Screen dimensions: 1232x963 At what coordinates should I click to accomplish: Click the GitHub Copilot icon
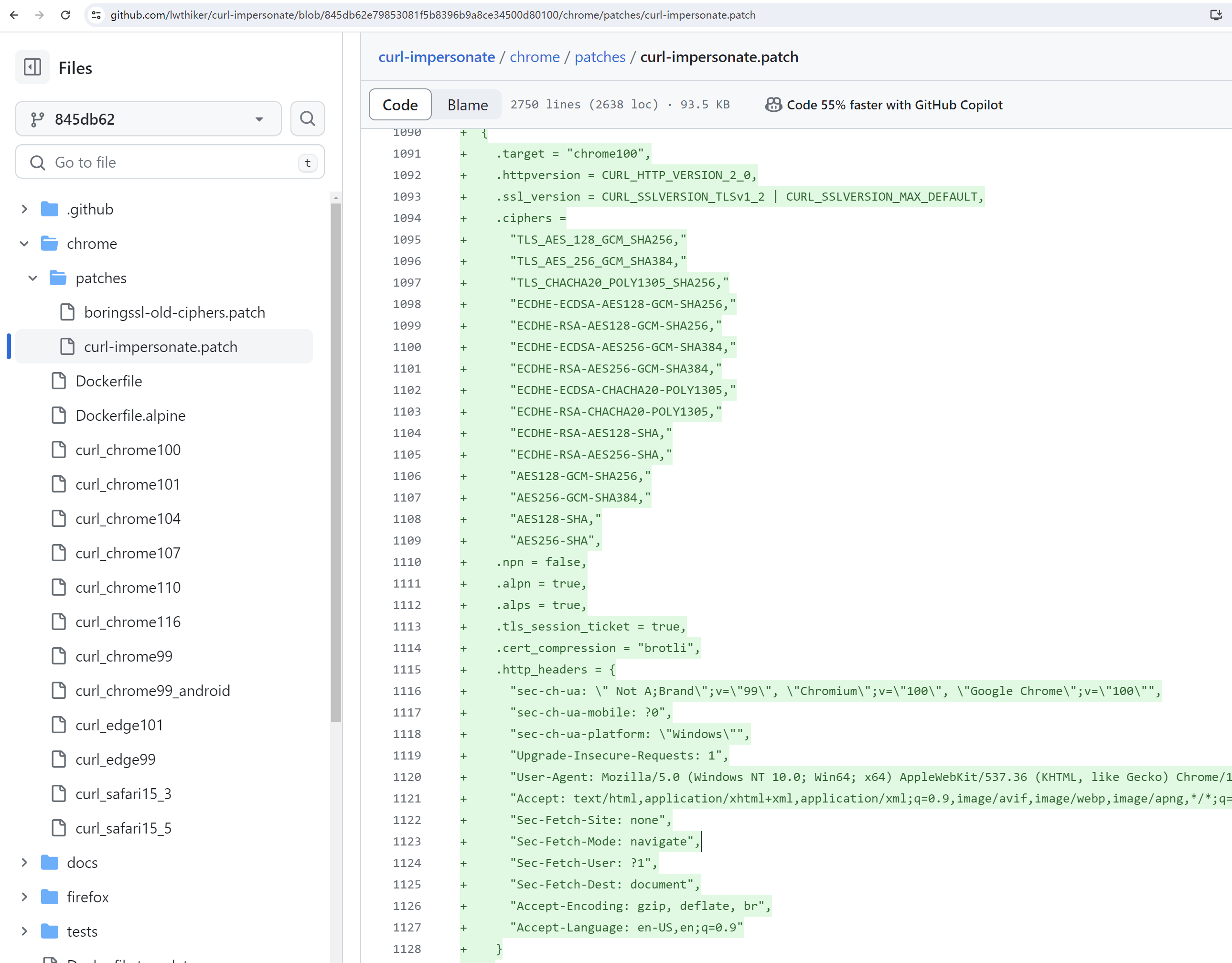773,105
